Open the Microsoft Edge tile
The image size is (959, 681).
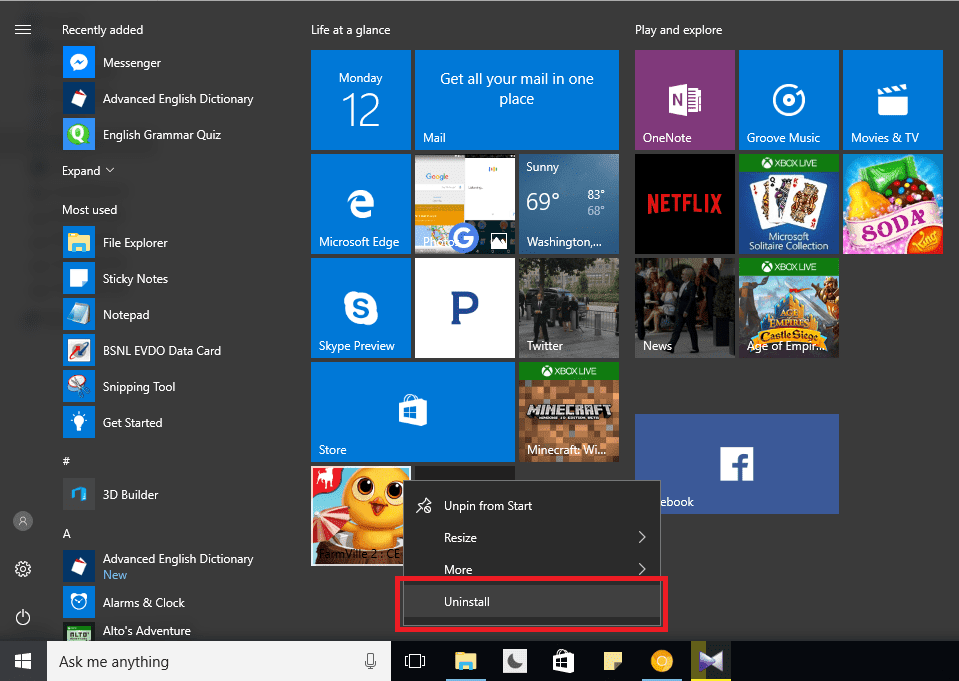point(361,204)
